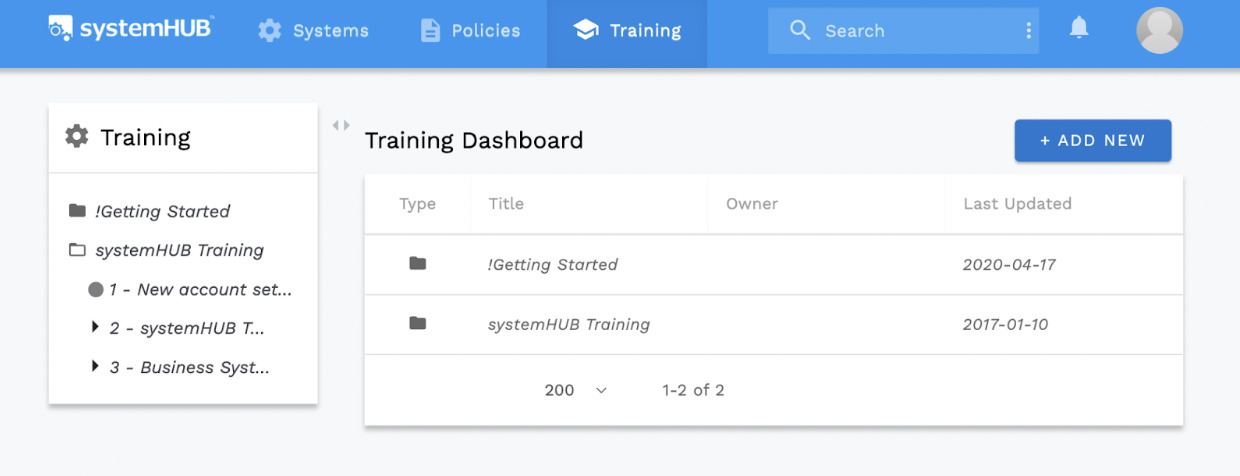Sort by Last Updated column header

click(1017, 204)
